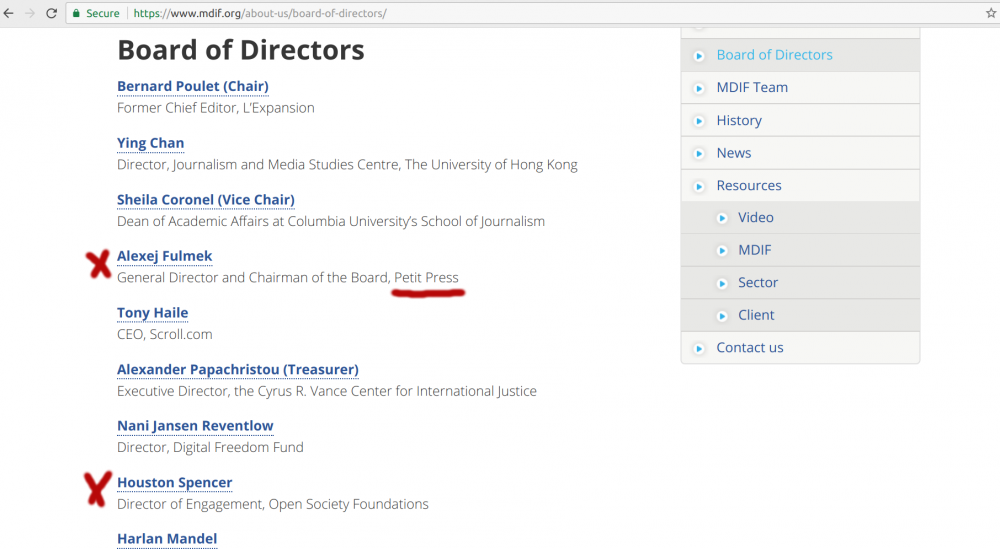Screen dimensions: 1000x549
Task: Click arrow bullet next to Resources
Action: click(x=699, y=186)
